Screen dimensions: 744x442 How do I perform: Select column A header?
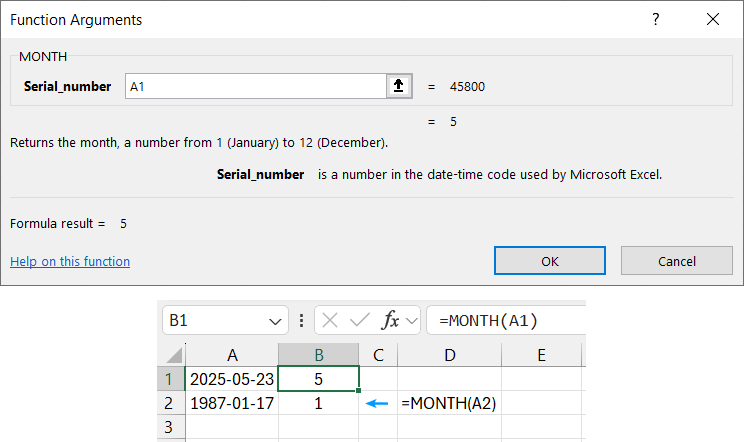[232, 355]
